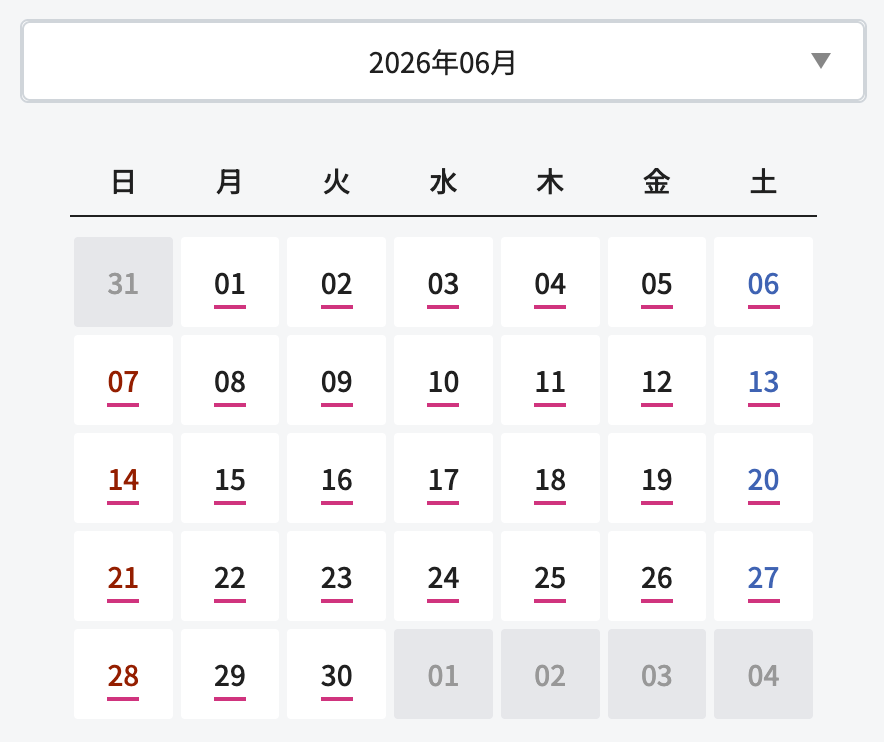Open the 2026年06月 month dropdown
This screenshot has height=742, width=884.
443,61
